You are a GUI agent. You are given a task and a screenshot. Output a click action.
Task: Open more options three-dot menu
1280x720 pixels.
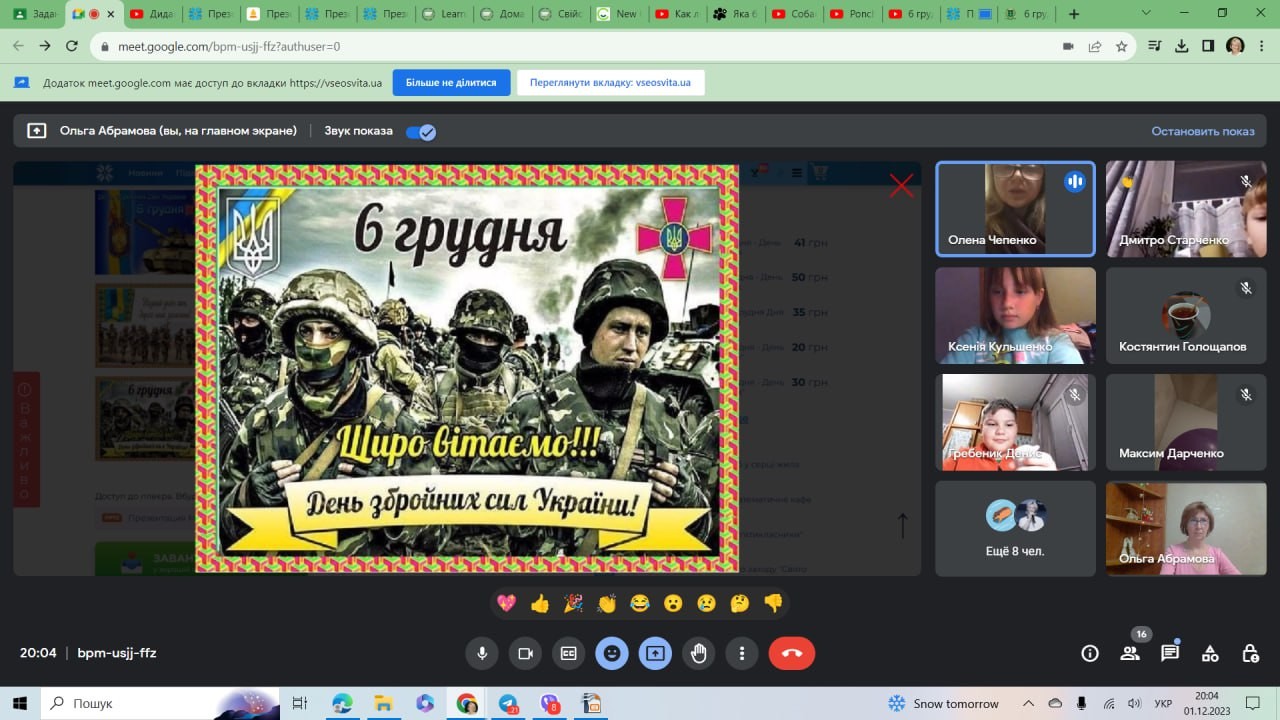pyautogui.click(x=741, y=653)
